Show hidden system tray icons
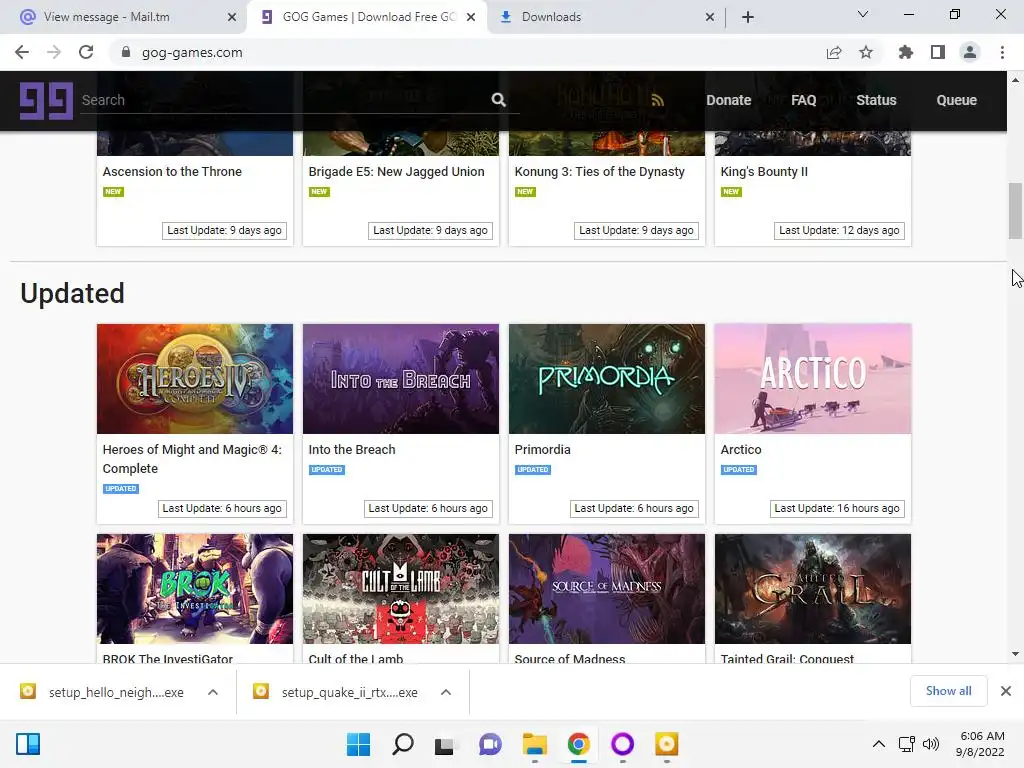The height and width of the screenshot is (768, 1024). pos(879,744)
